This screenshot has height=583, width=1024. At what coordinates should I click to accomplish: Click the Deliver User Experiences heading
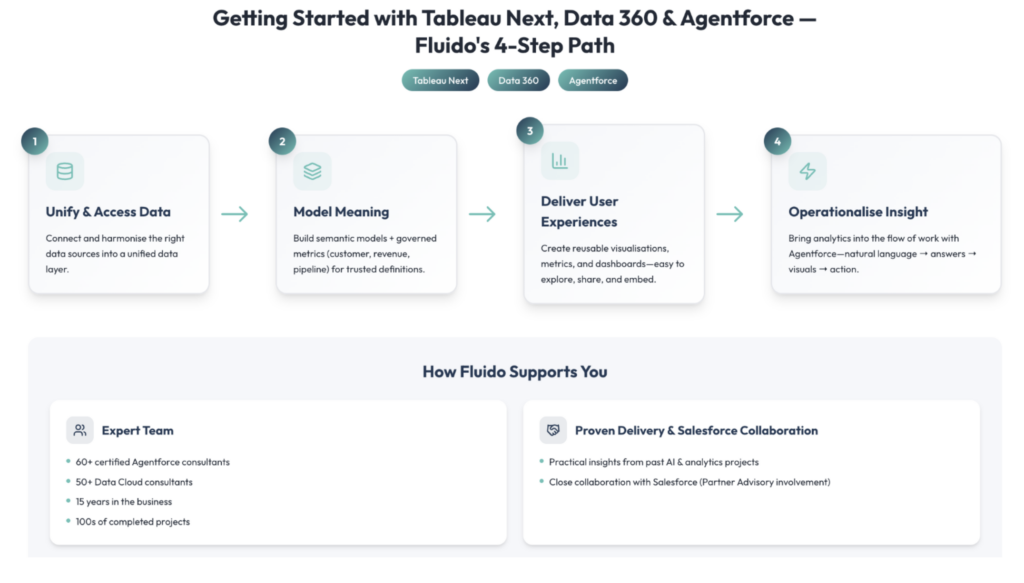[579, 212]
